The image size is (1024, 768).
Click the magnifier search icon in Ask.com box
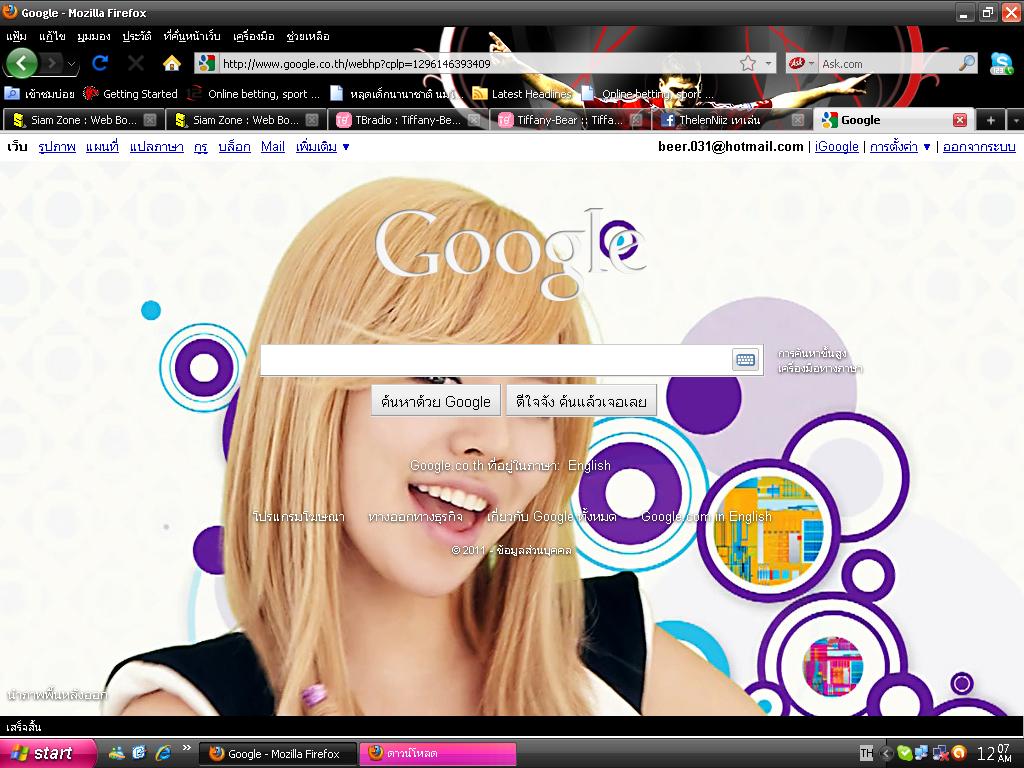pos(966,63)
